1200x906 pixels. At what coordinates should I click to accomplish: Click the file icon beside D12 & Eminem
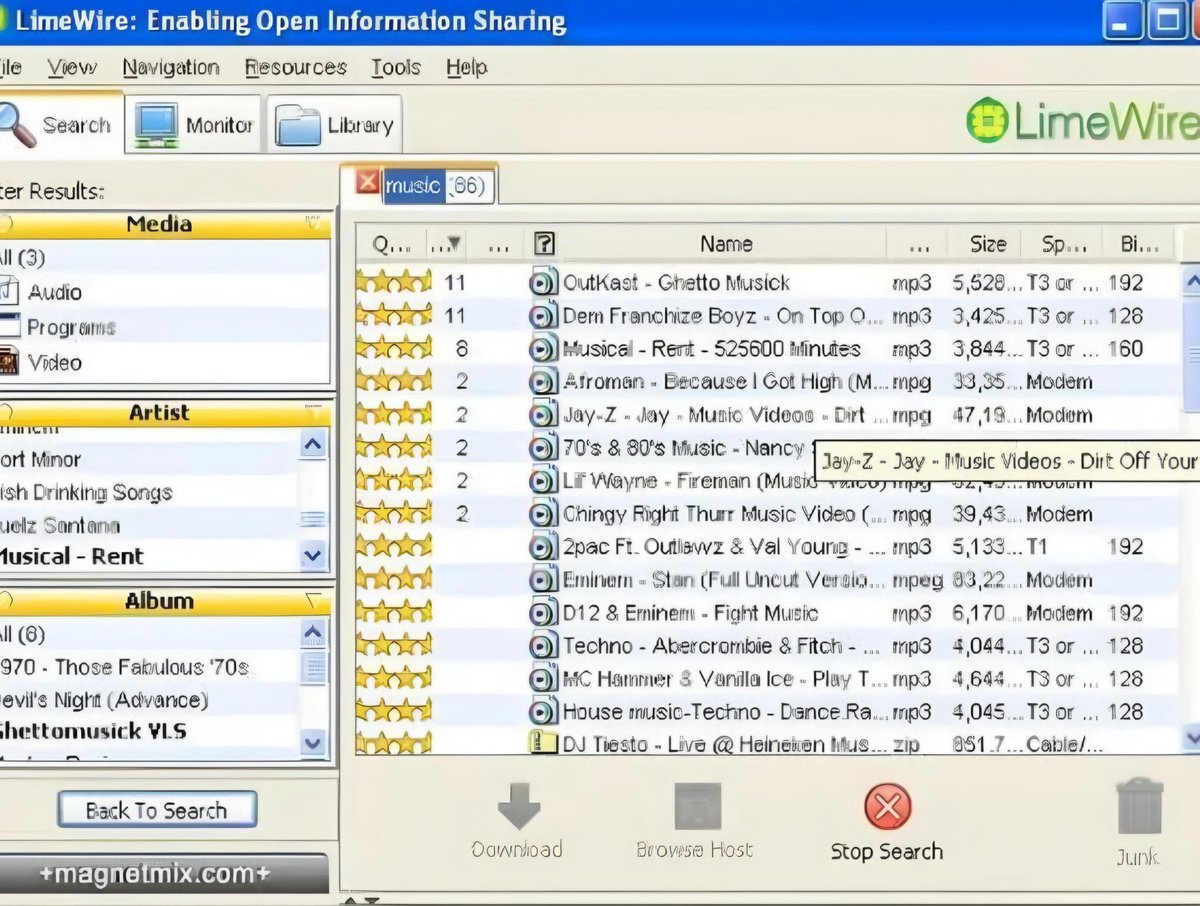[542, 613]
